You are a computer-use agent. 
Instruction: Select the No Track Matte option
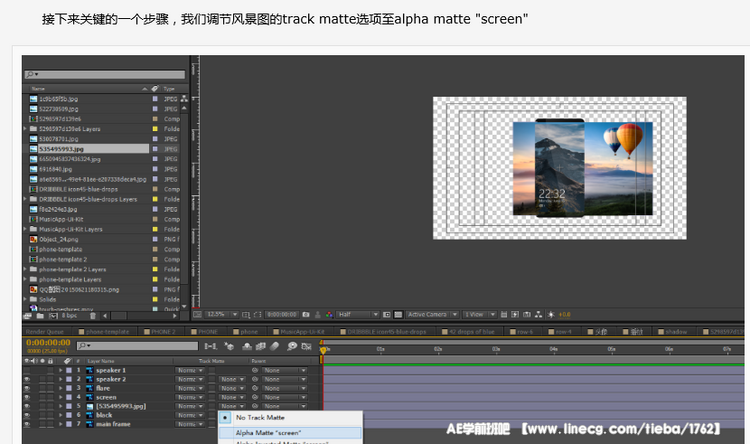click(290, 418)
